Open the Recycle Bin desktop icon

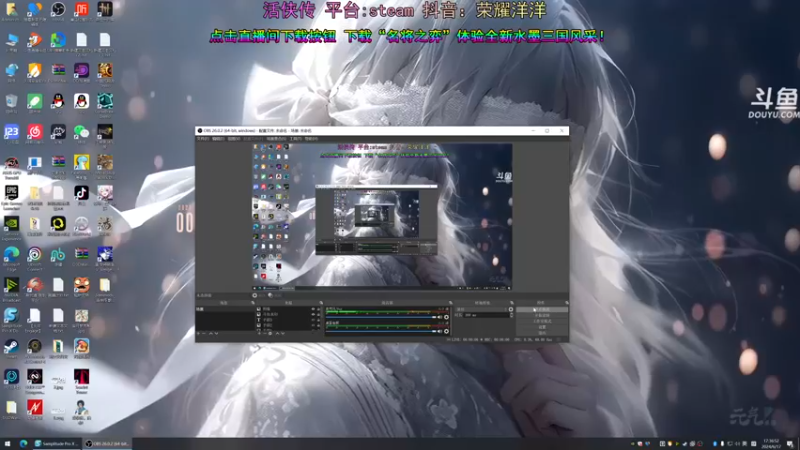tap(11, 101)
